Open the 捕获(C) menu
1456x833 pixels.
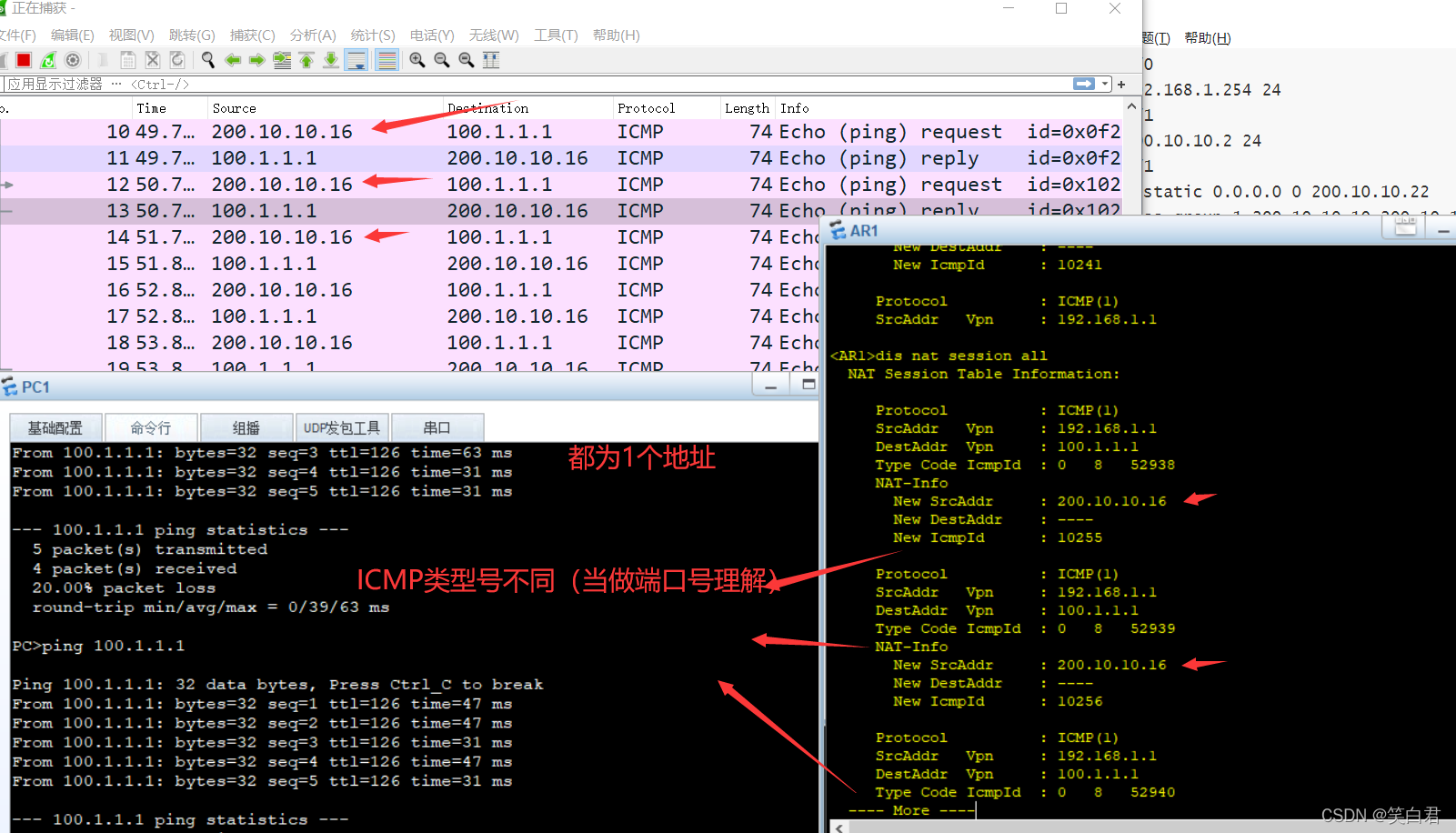(252, 35)
